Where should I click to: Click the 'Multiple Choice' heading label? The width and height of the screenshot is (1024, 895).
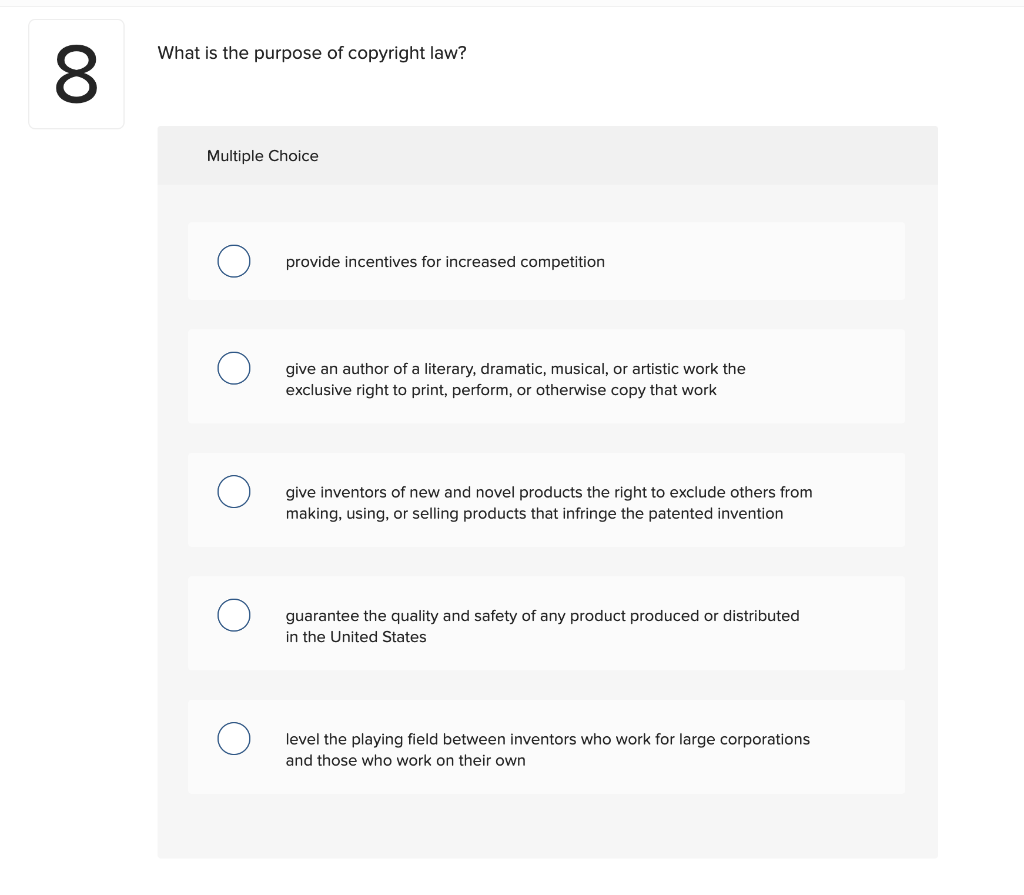[263, 156]
